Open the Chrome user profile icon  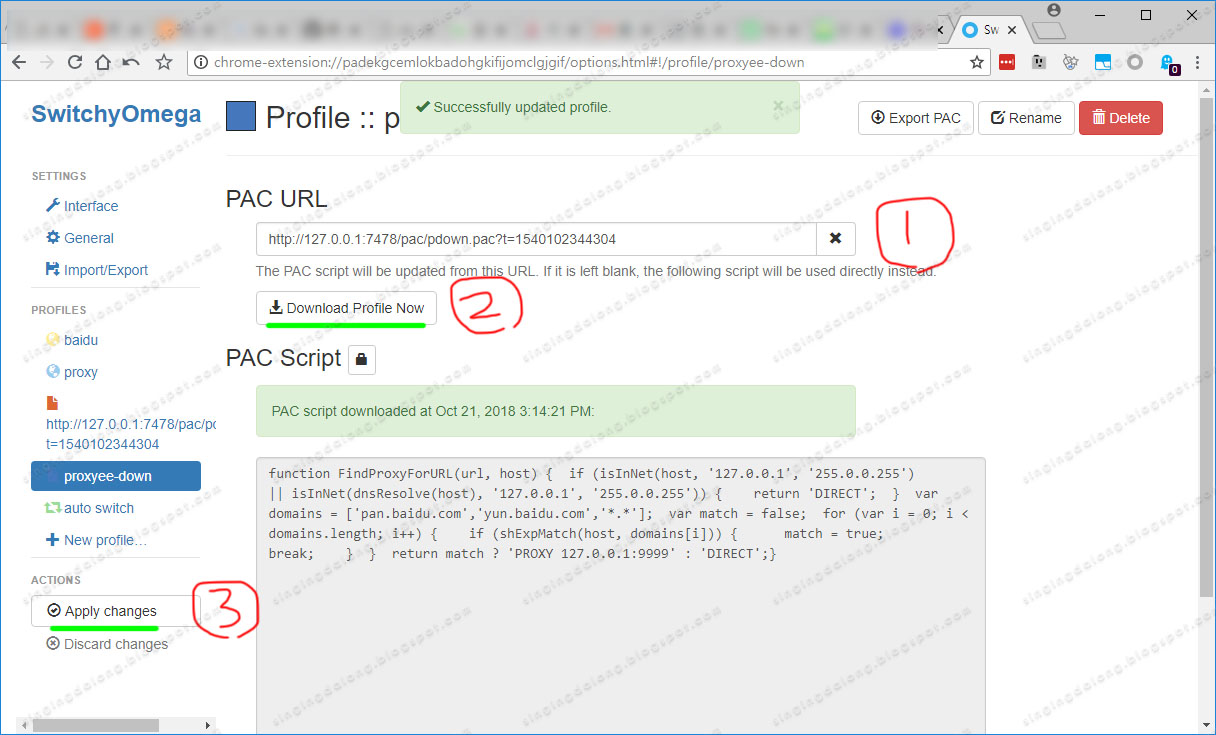pyautogui.click(x=1053, y=11)
